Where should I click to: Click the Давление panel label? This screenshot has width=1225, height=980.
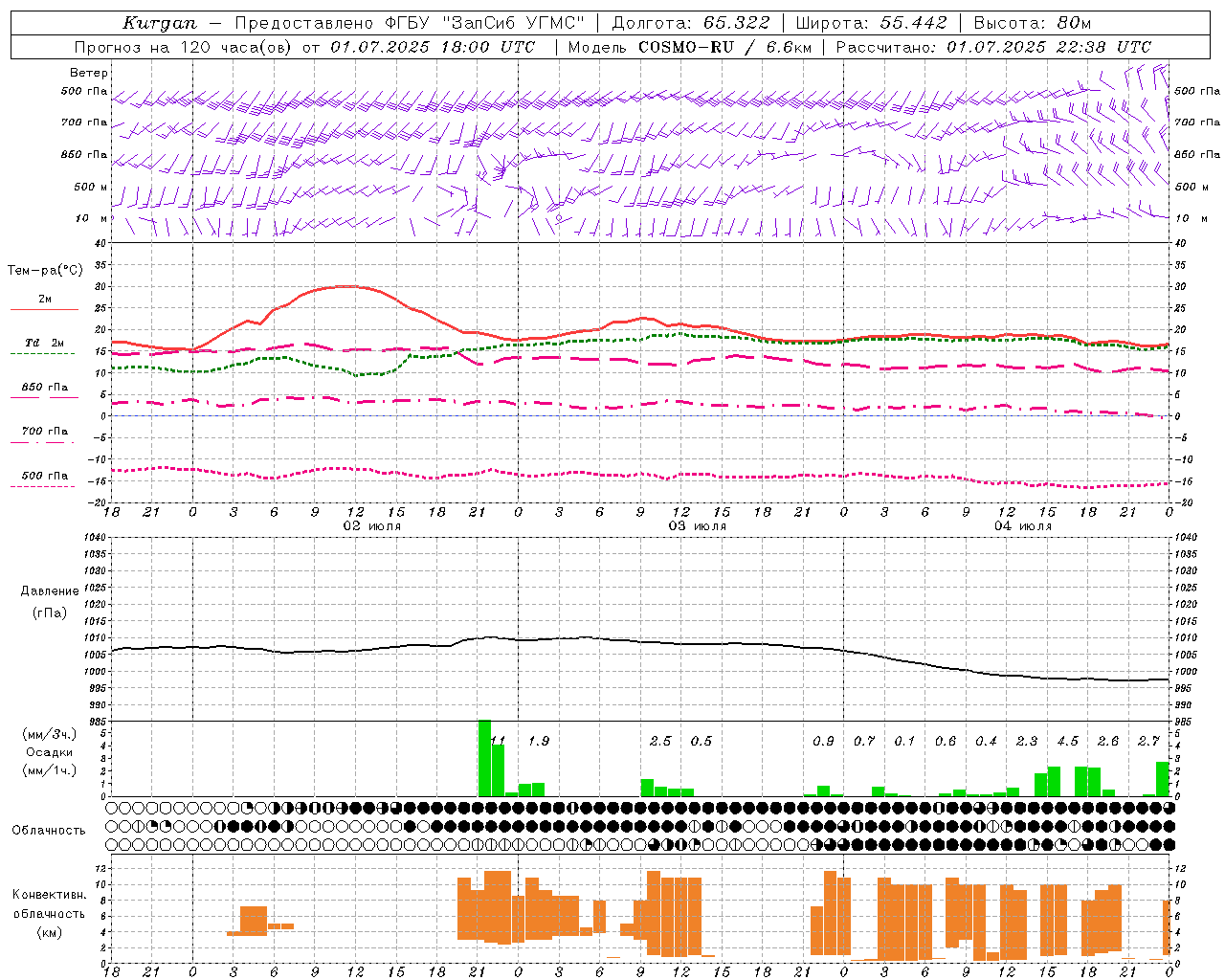49,591
